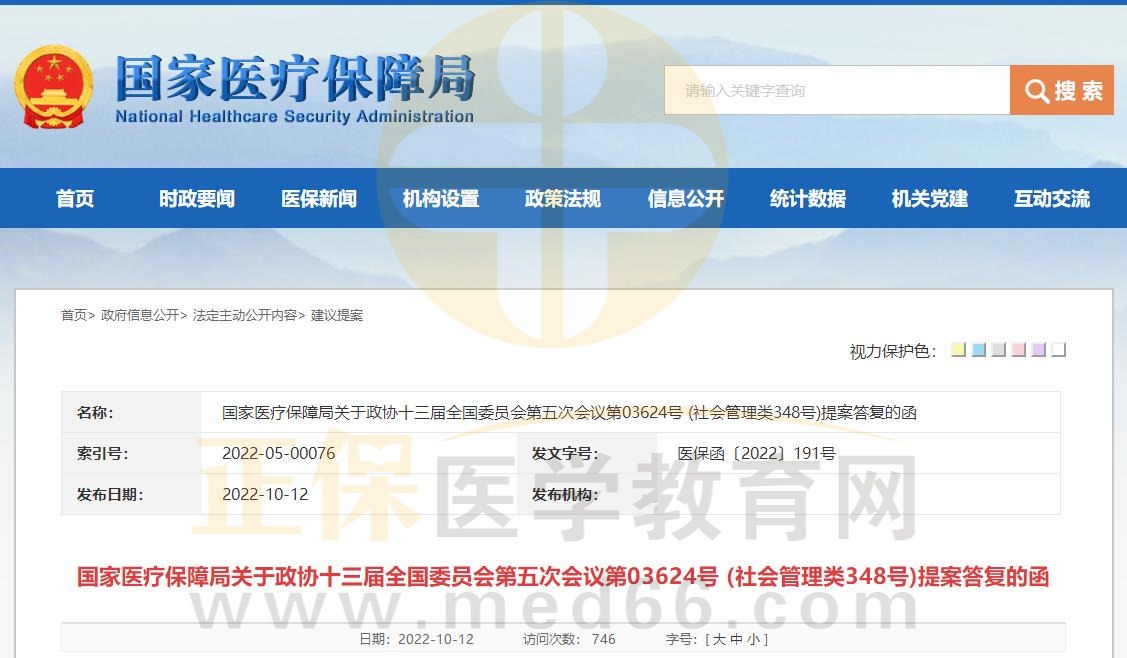Click the 政府信息公开 breadcrumb link
The width and height of the screenshot is (1127, 658).
tap(140, 315)
